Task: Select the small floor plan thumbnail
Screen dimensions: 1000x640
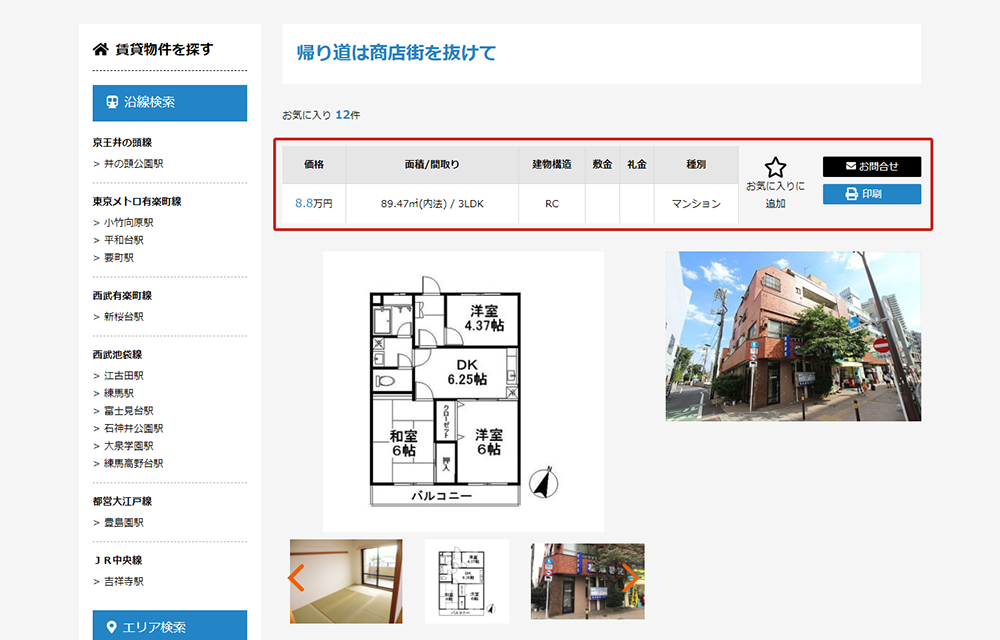Action: pos(467,581)
